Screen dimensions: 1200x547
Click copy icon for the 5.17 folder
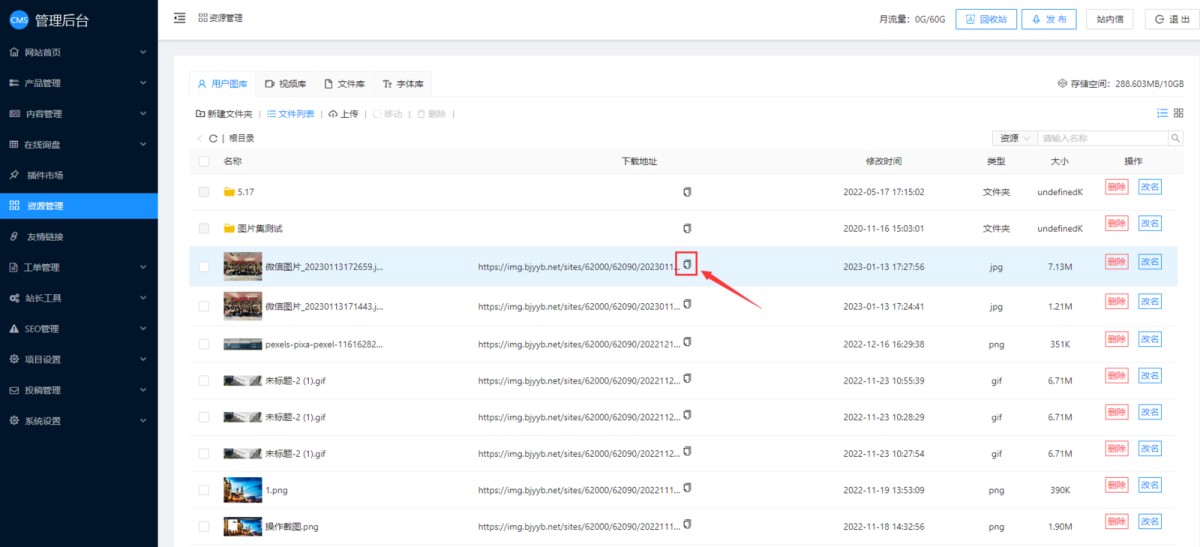687,191
